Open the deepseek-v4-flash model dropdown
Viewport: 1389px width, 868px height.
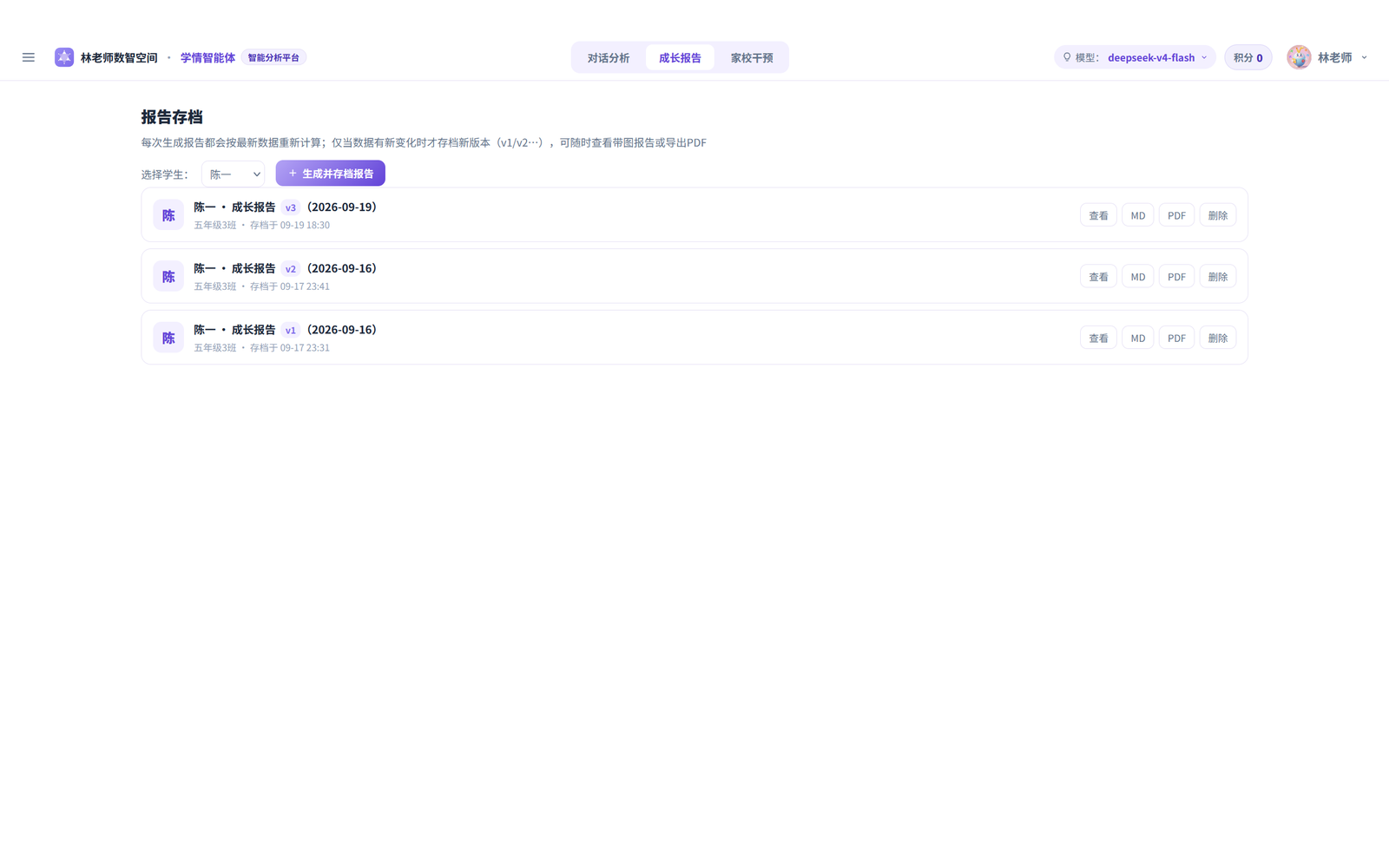pos(1136,57)
